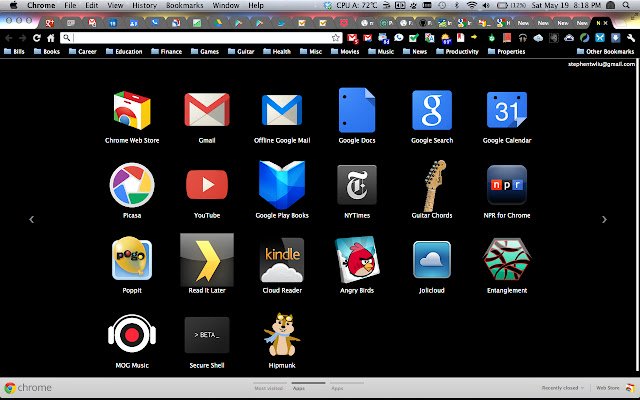The height and width of the screenshot is (400, 640).
Task: Open the wrench settings menu
Action: click(x=631, y=38)
